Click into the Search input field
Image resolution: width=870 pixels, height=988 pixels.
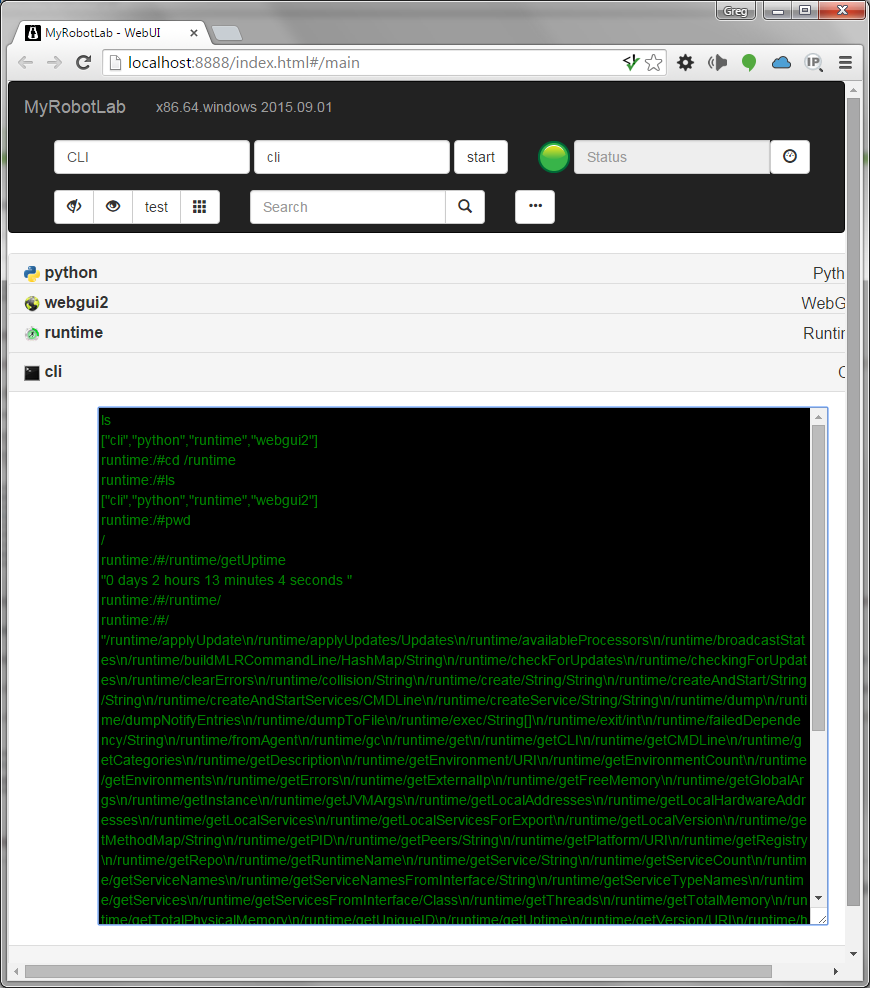point(348,207)
